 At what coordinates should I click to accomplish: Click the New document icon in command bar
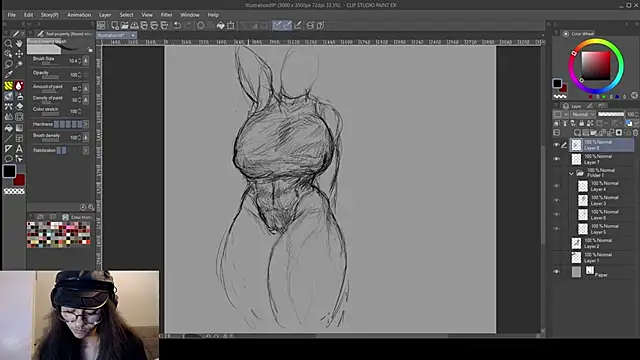pyautogui.click(x=115, y=25)
